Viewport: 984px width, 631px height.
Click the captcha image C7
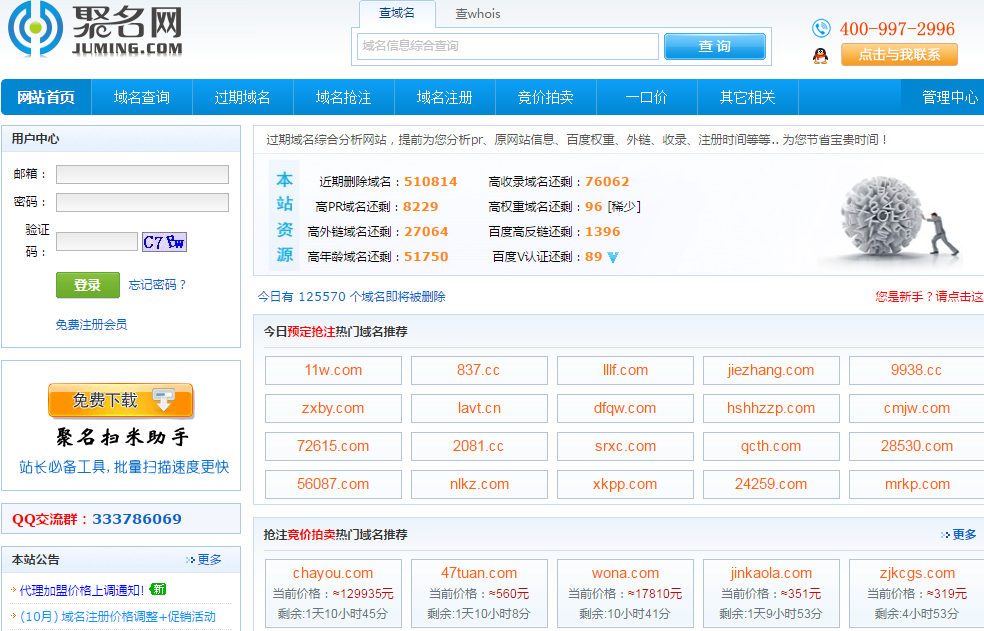[164, 242]
